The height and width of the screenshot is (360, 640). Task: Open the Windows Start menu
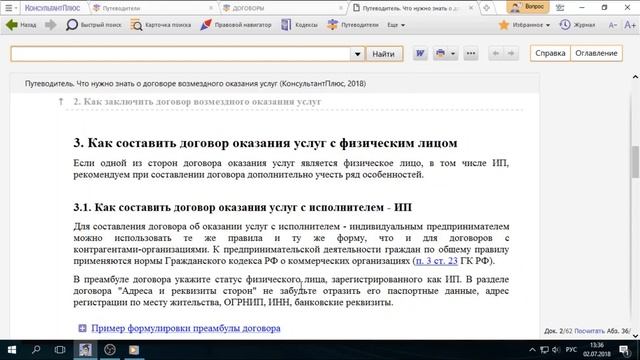pyautogui.click(x=11, y=350)
